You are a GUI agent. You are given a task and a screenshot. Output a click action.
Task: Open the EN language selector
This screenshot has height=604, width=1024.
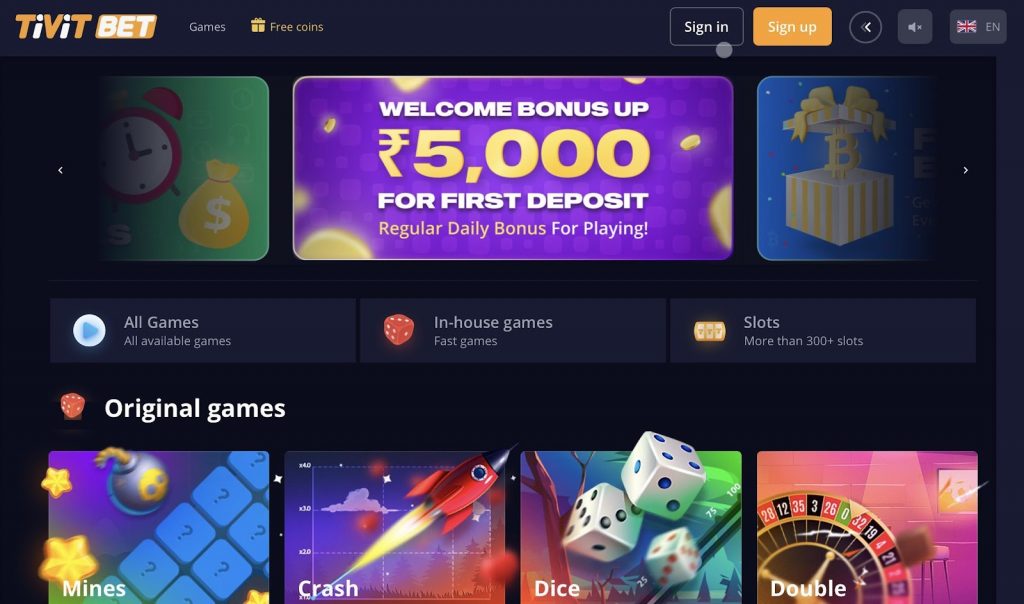[978, 27]
